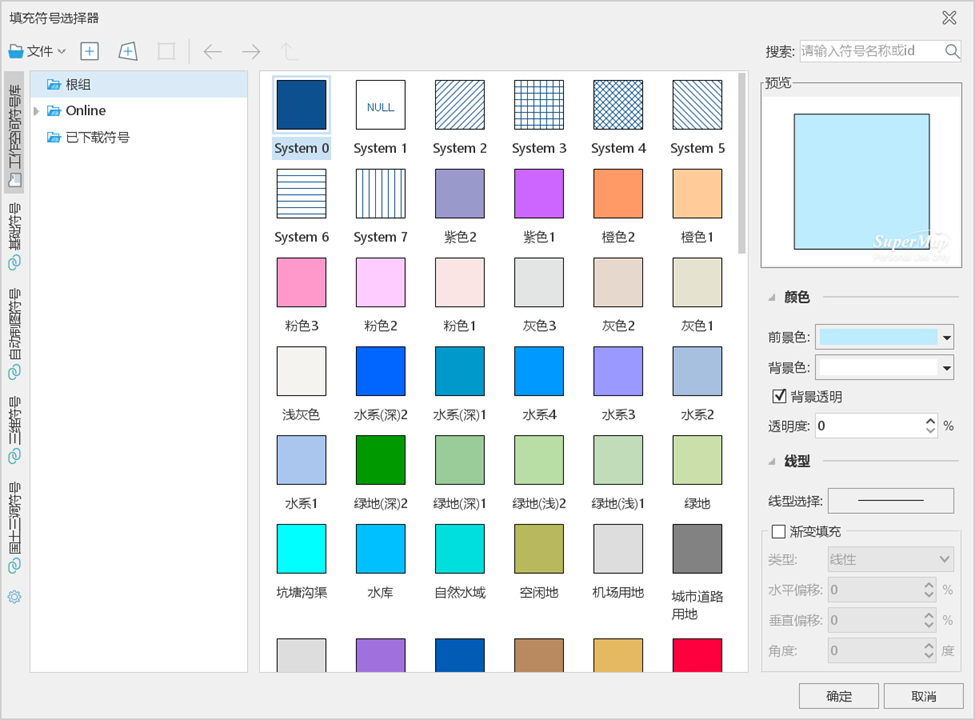Toggle the 背景透明 checkbox
The image size is (975, 720).
coord(780,396)
